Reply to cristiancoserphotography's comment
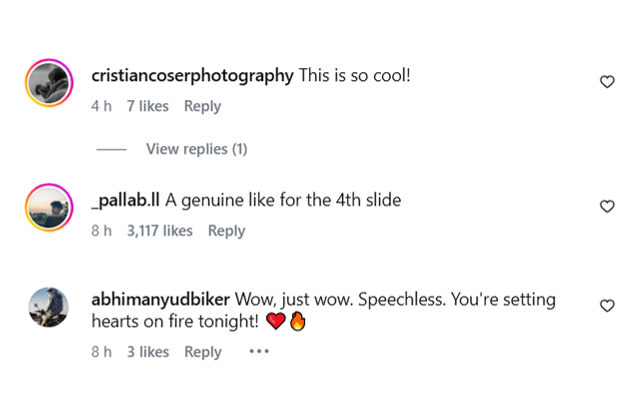This screenshot has height=408, width=629. click(x=202, y=106)
